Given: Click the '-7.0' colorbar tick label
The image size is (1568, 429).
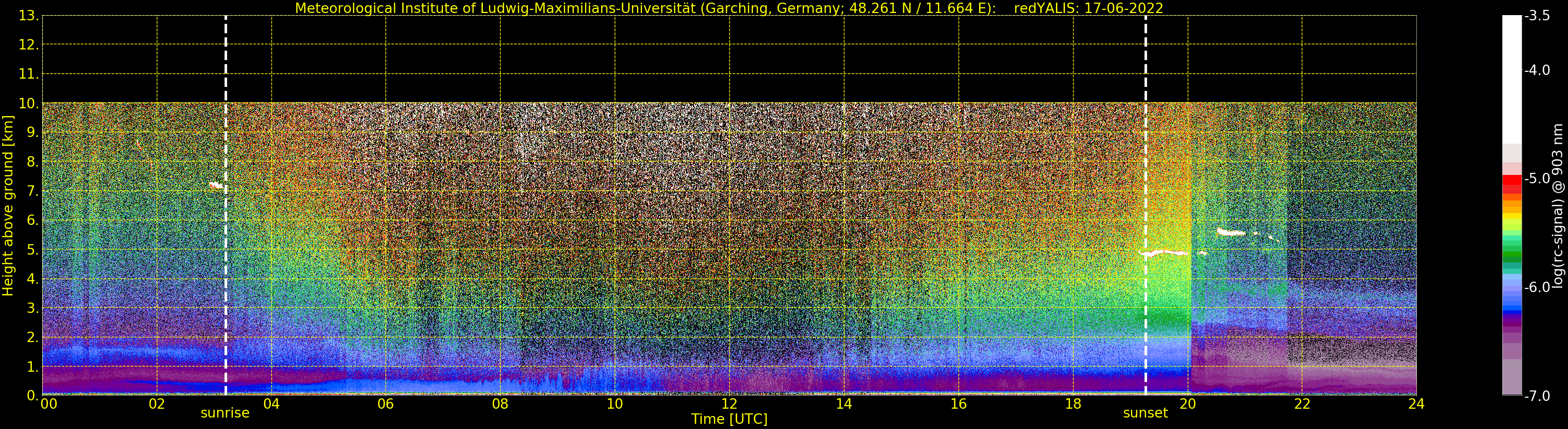Looking at the screenshot, I should point(1537,396).
